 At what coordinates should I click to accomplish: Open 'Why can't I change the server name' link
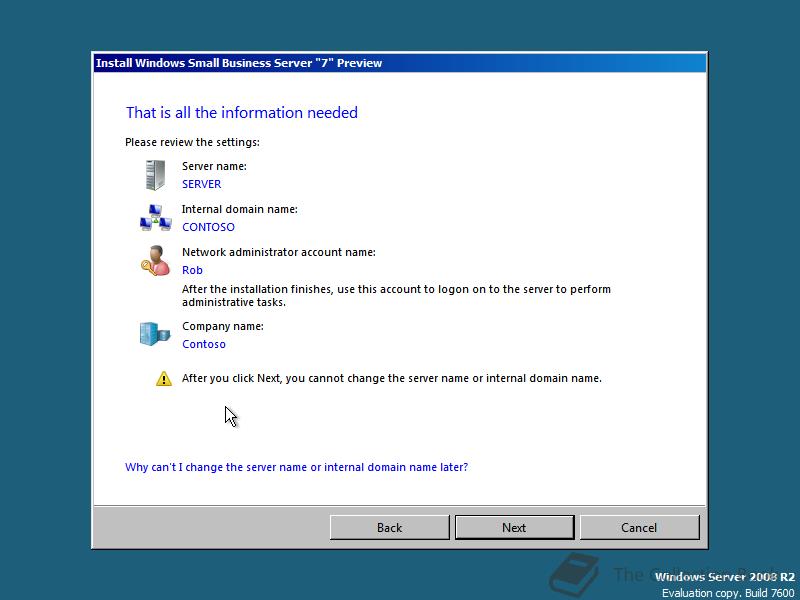[296, 467]
